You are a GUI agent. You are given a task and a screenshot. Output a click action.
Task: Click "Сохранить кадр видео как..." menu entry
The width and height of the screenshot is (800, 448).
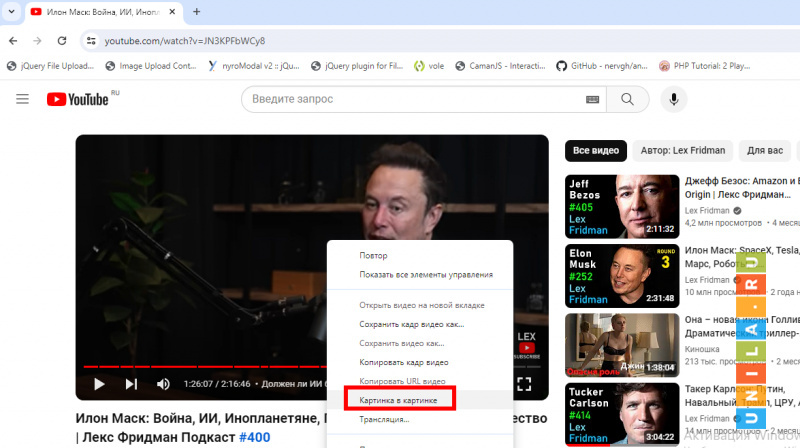coord(412,324)
